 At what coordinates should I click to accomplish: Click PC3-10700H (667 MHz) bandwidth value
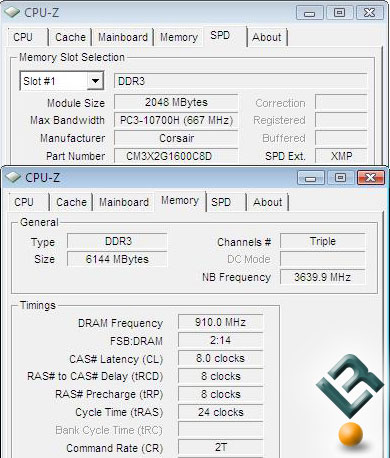176,120
